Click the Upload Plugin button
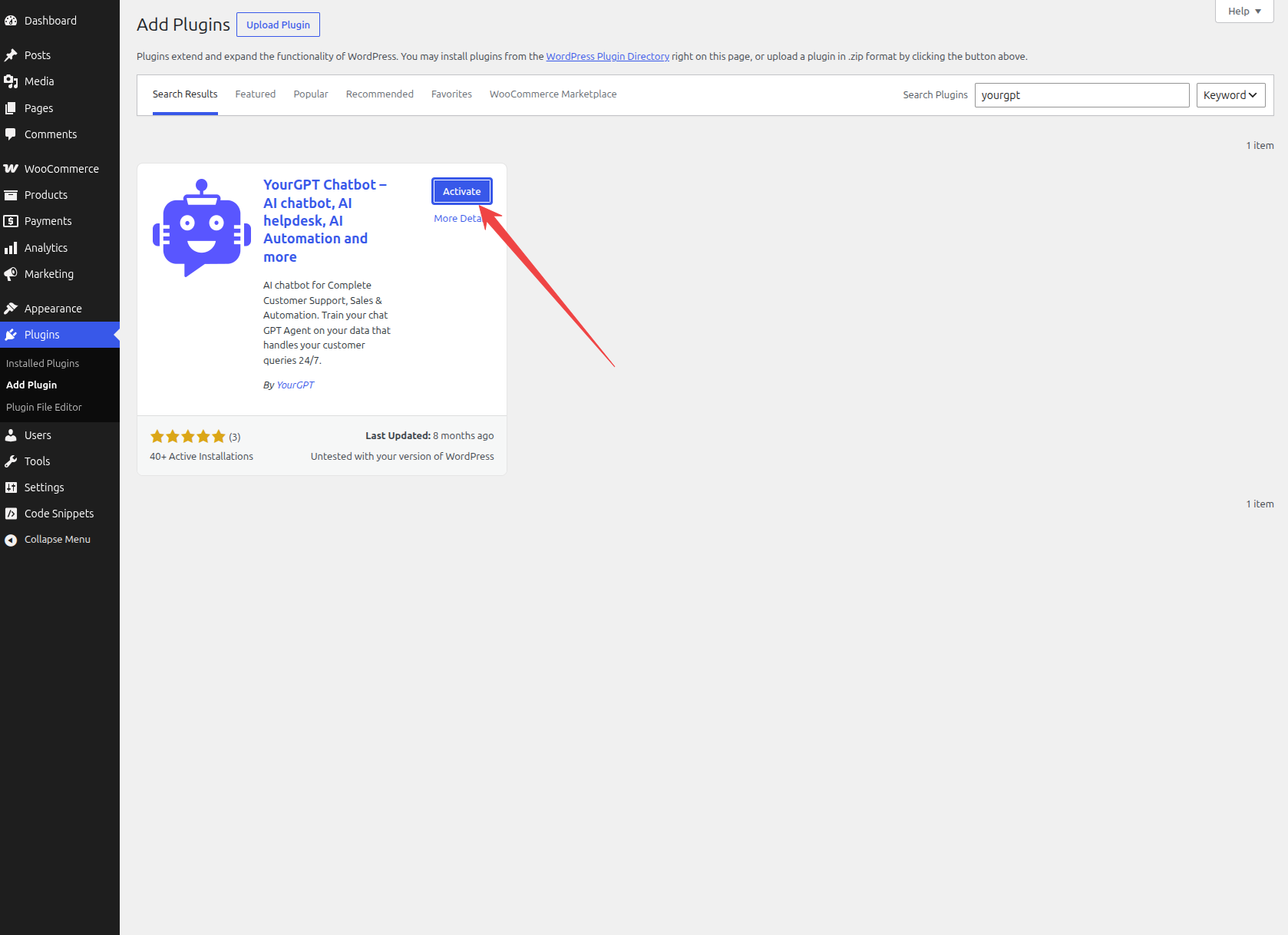The height and width of the screenshot is (935, 1288). click(278, 25)
